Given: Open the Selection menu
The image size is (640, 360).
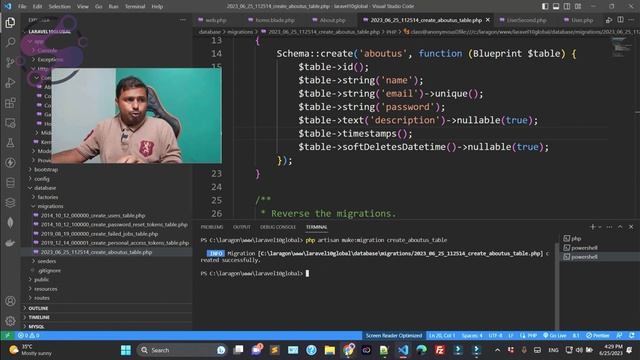Looking at the screenshot, I should 60,7.
